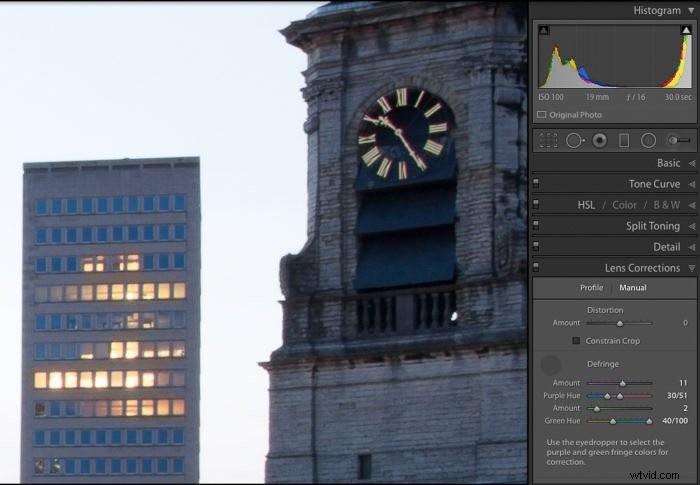Click the Split Toning panel title

(653, 226)
